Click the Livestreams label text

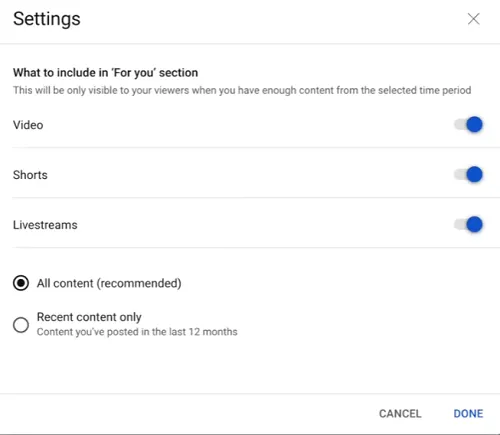(x=45, y=225)
